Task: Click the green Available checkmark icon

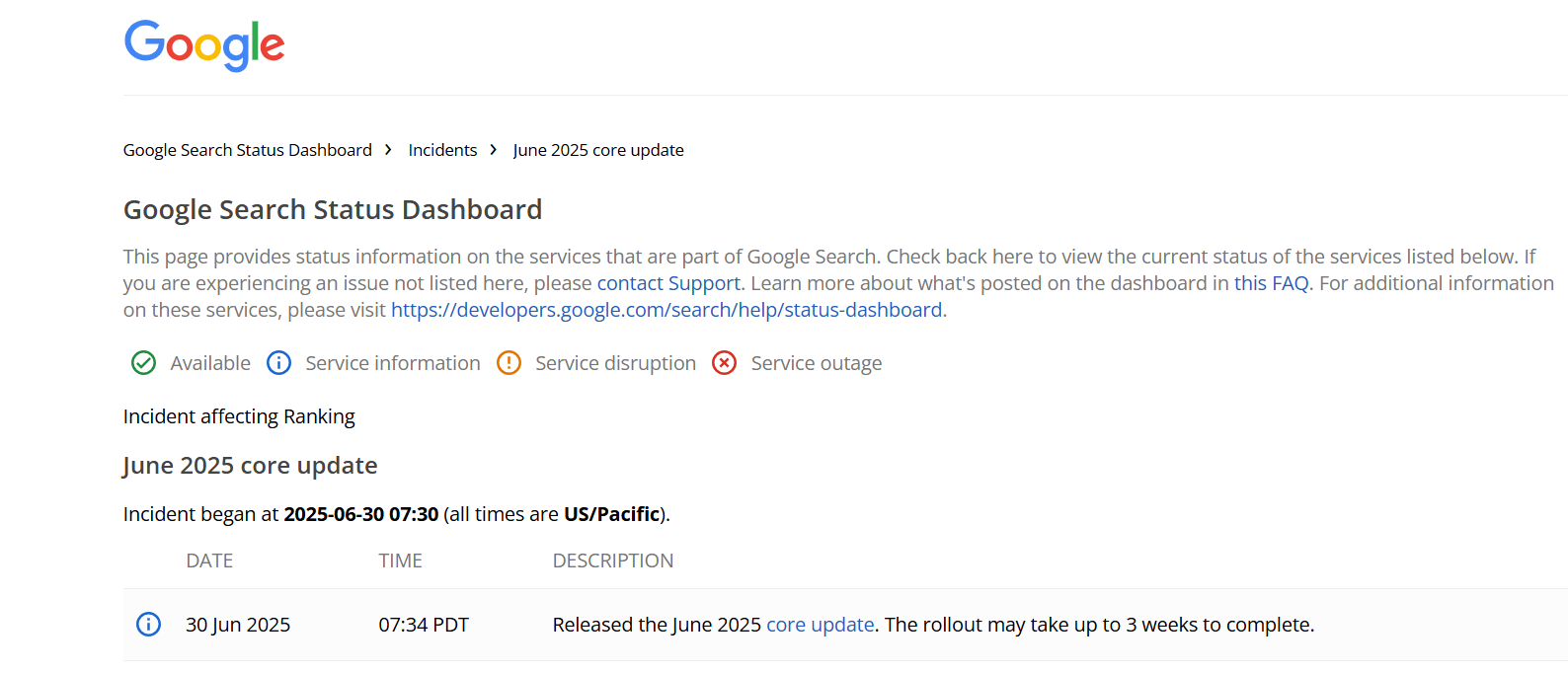Action: (143, 363)
